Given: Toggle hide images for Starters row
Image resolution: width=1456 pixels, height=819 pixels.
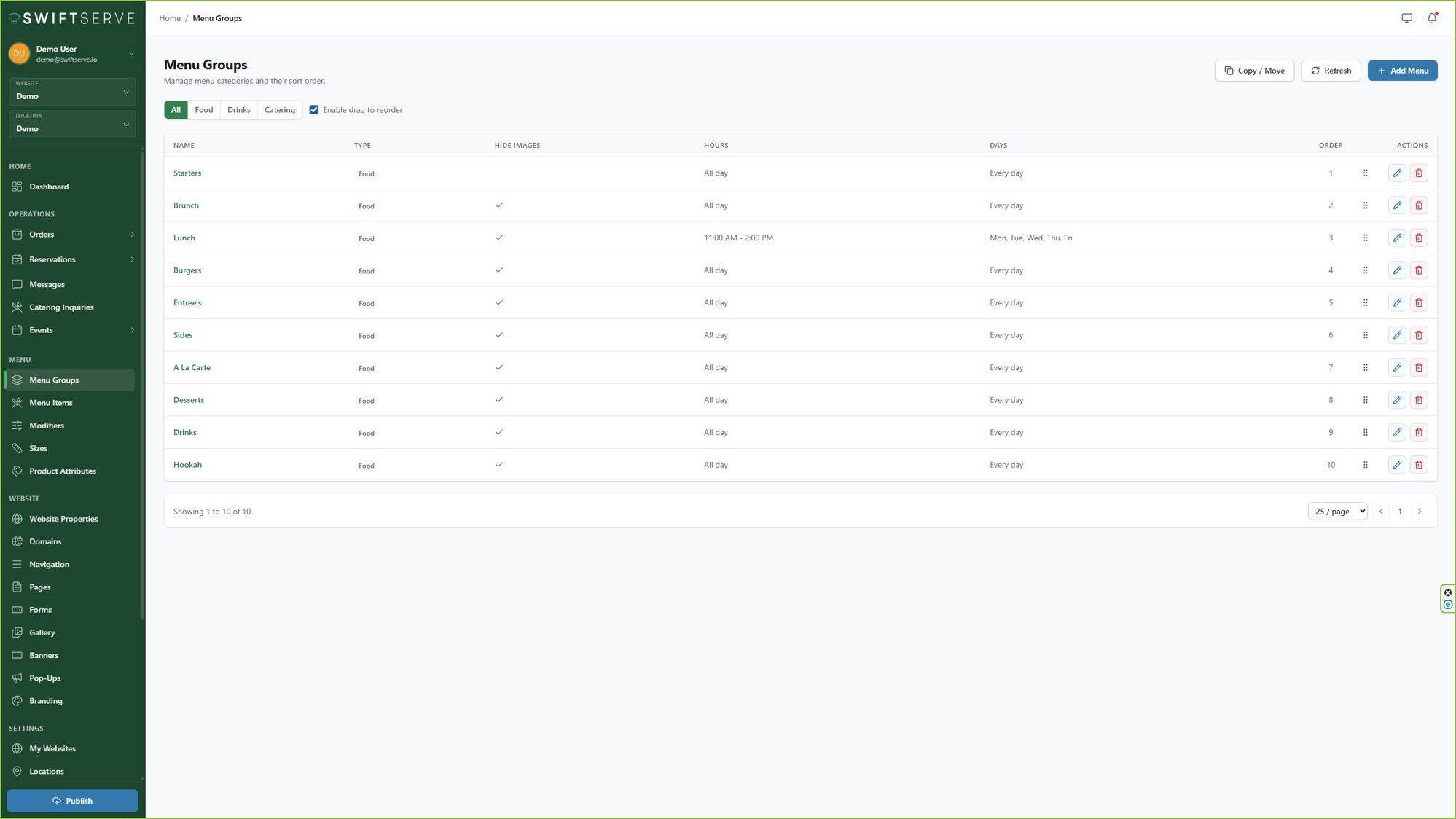Looking at the screenshot, I should click(x=500, y=173).
